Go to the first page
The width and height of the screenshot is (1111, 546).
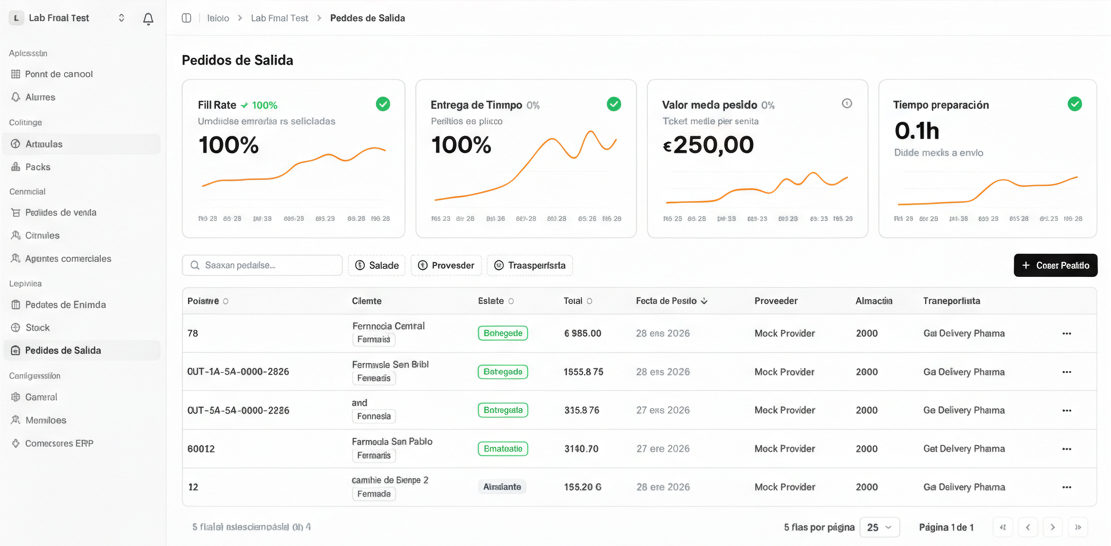click(x=1002, y=527)
